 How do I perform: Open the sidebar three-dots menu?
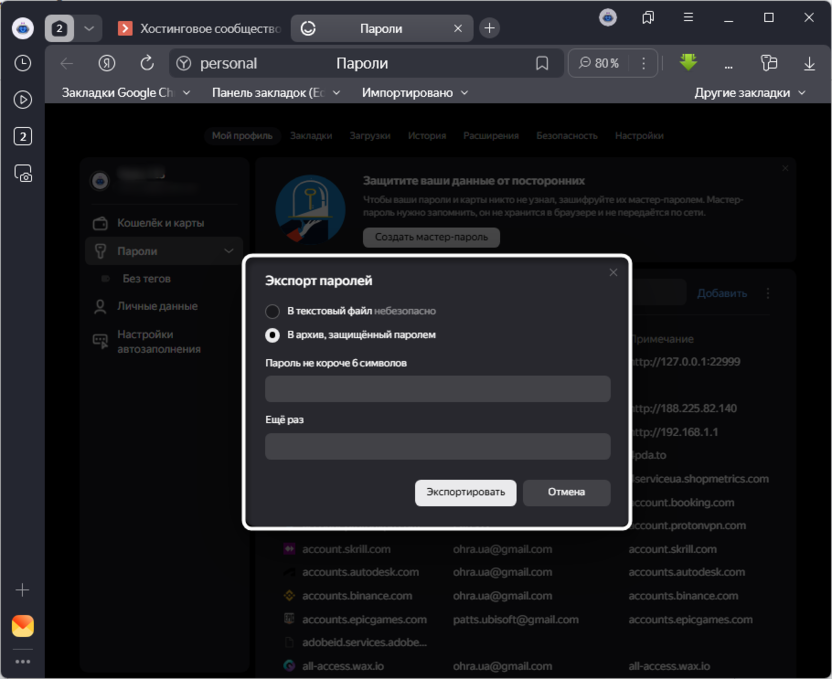[22, 661]
